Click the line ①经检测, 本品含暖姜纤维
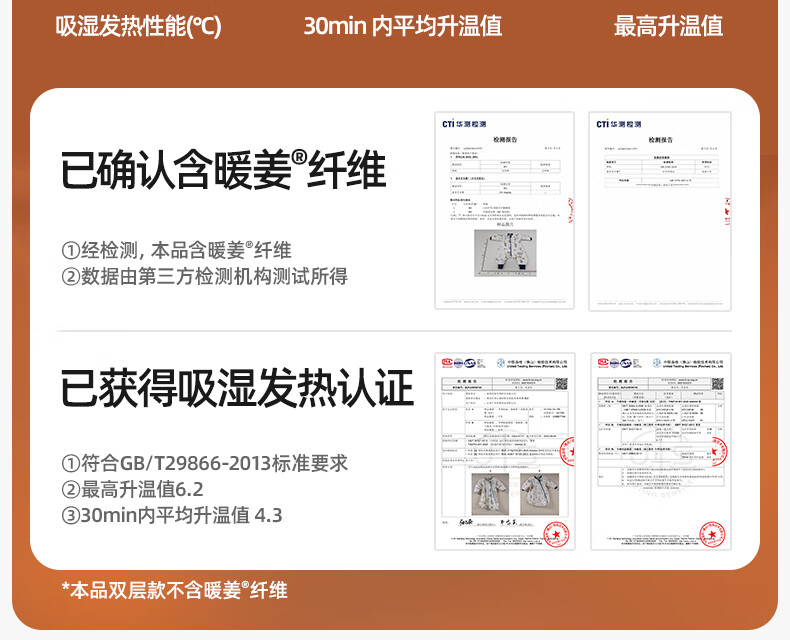Screen dimensions: 790x640 [x=176, y=250]
